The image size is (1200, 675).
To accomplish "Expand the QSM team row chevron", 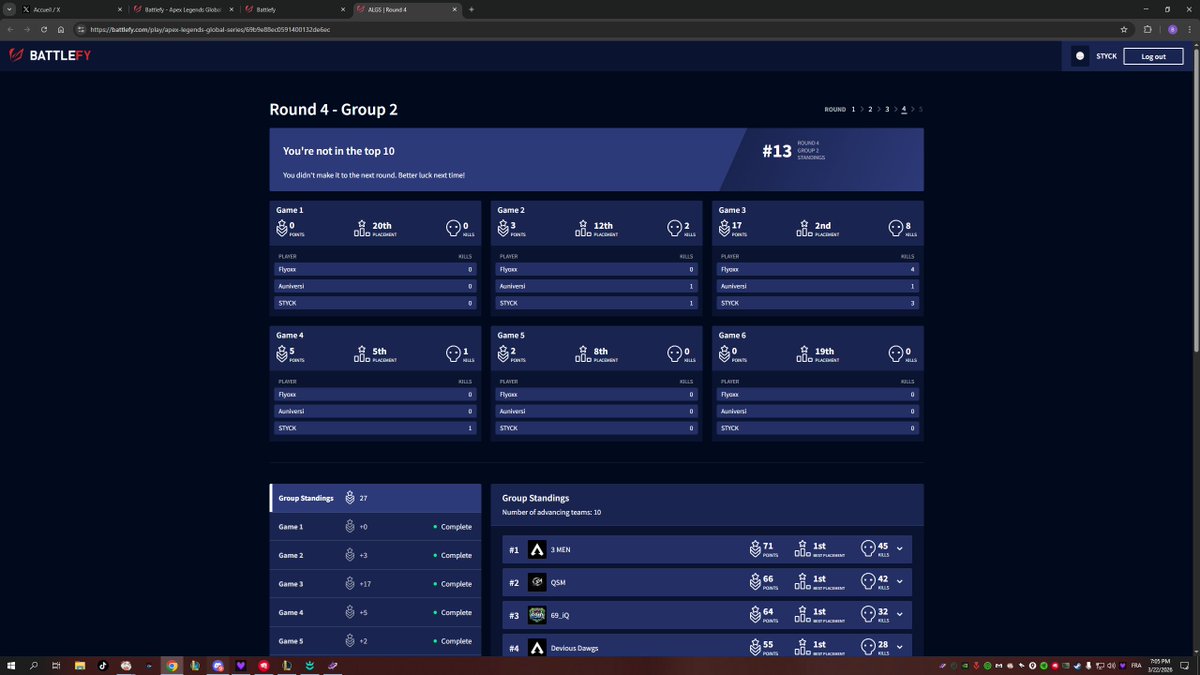I will pos(899,582).
